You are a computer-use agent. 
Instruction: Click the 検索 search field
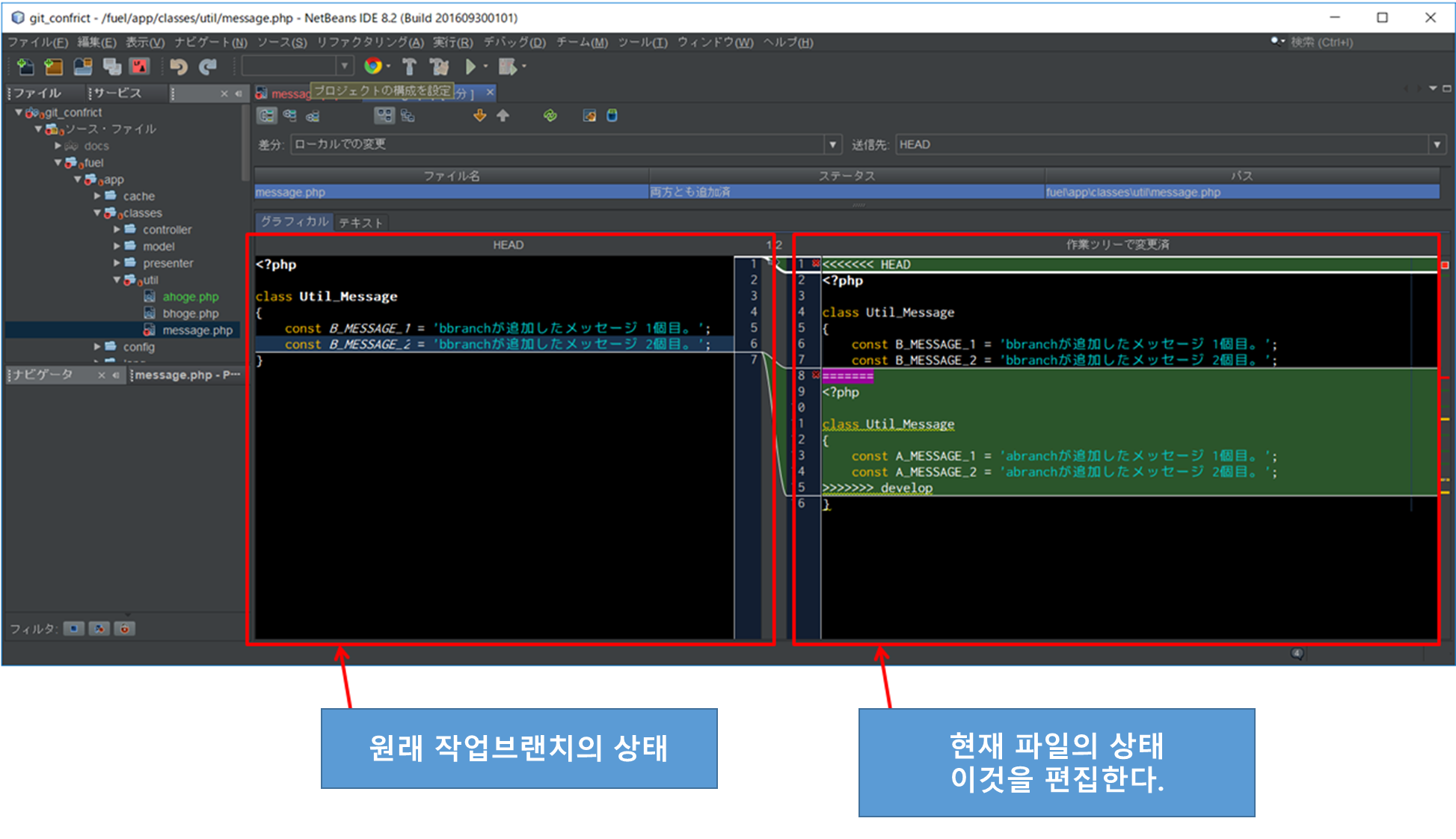(x=1321, y=43)
